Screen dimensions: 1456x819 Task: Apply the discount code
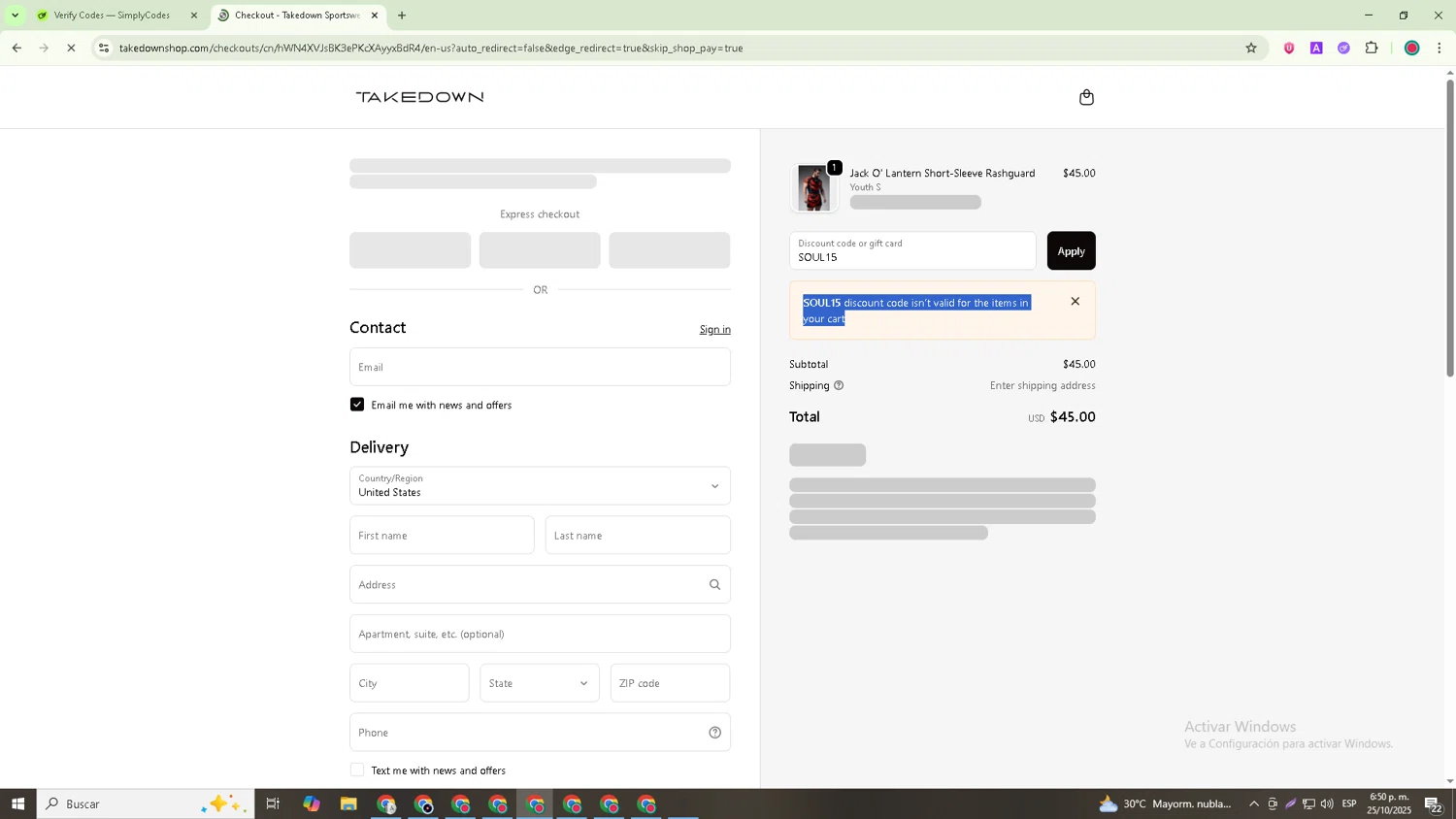tap(1071, 250)
